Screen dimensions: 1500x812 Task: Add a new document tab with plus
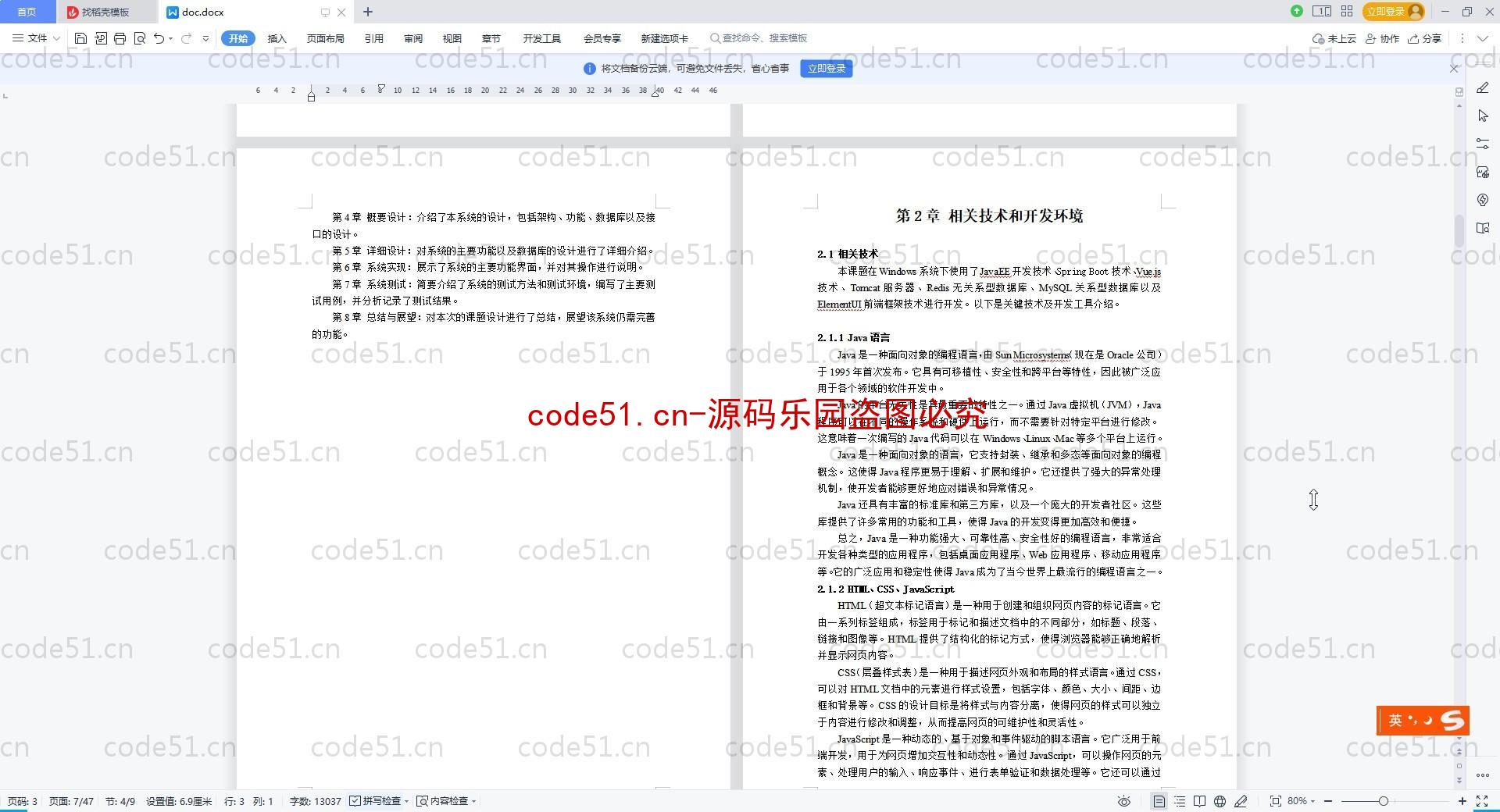click(368, 12)
